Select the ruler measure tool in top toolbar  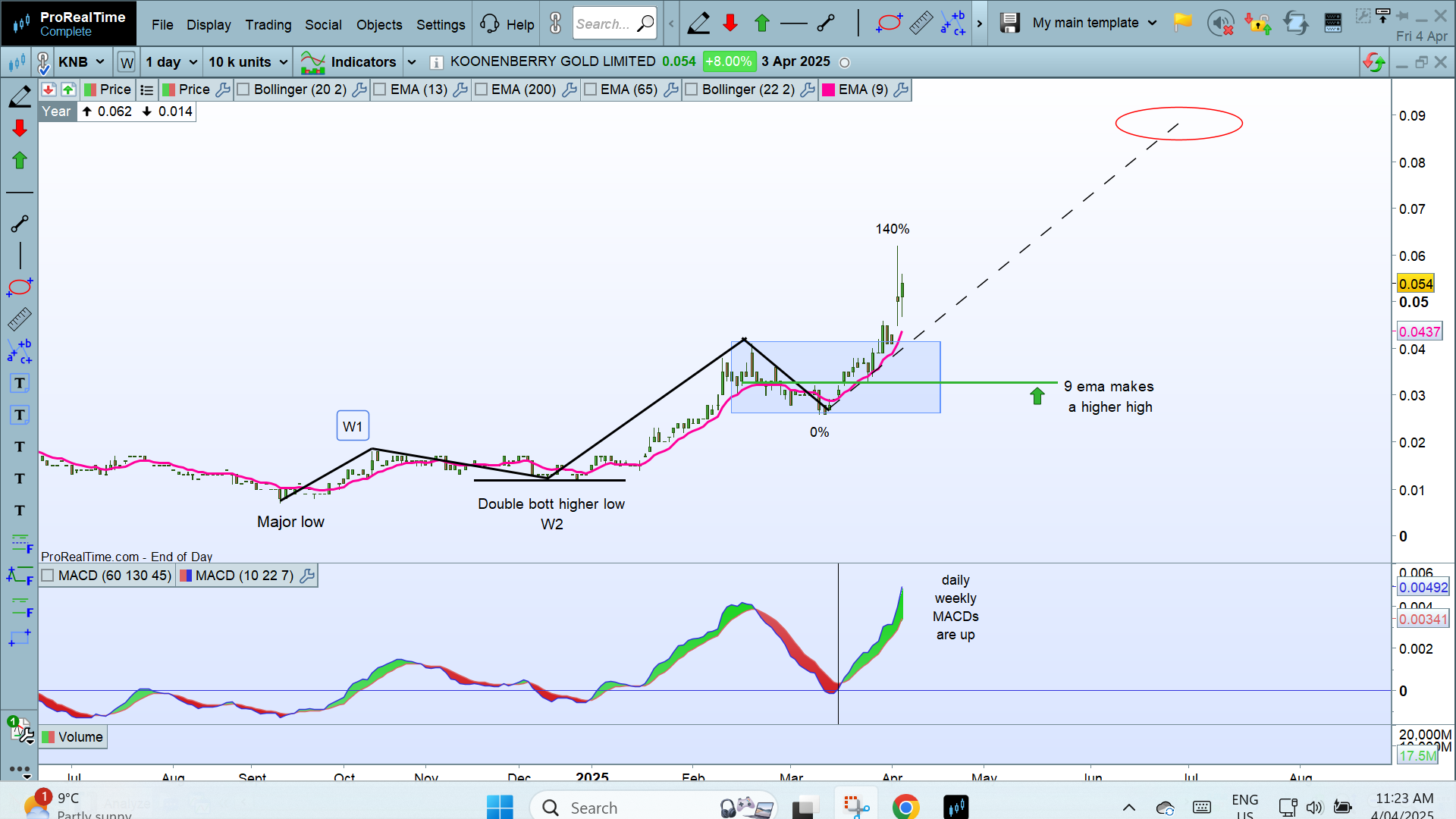pos(921,24)
